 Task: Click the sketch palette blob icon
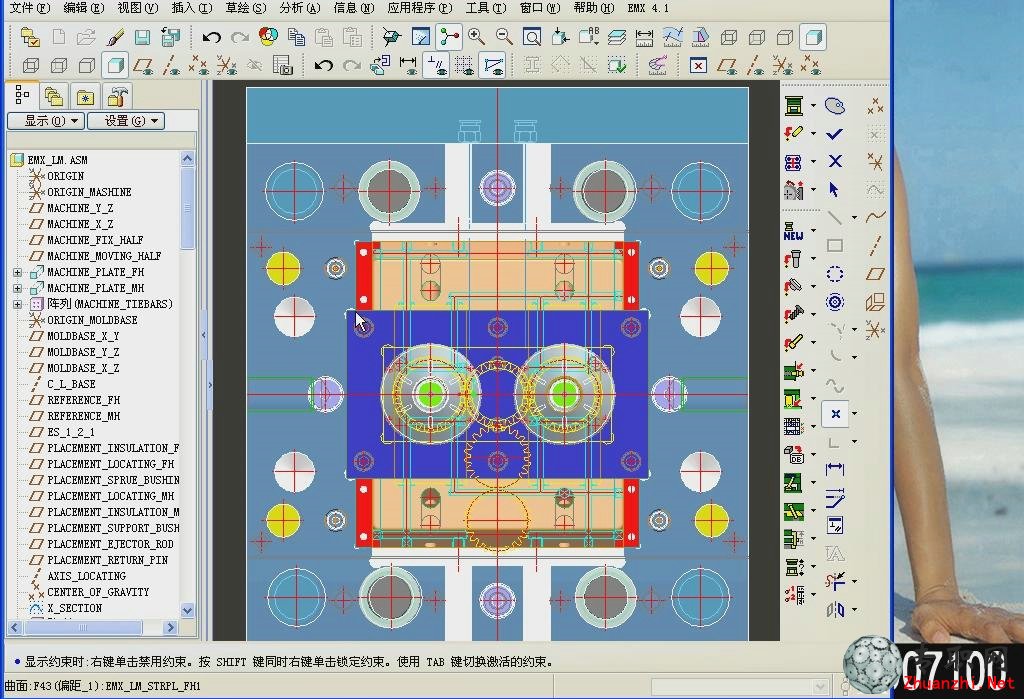pyautogui.click(x=835, y=106)
